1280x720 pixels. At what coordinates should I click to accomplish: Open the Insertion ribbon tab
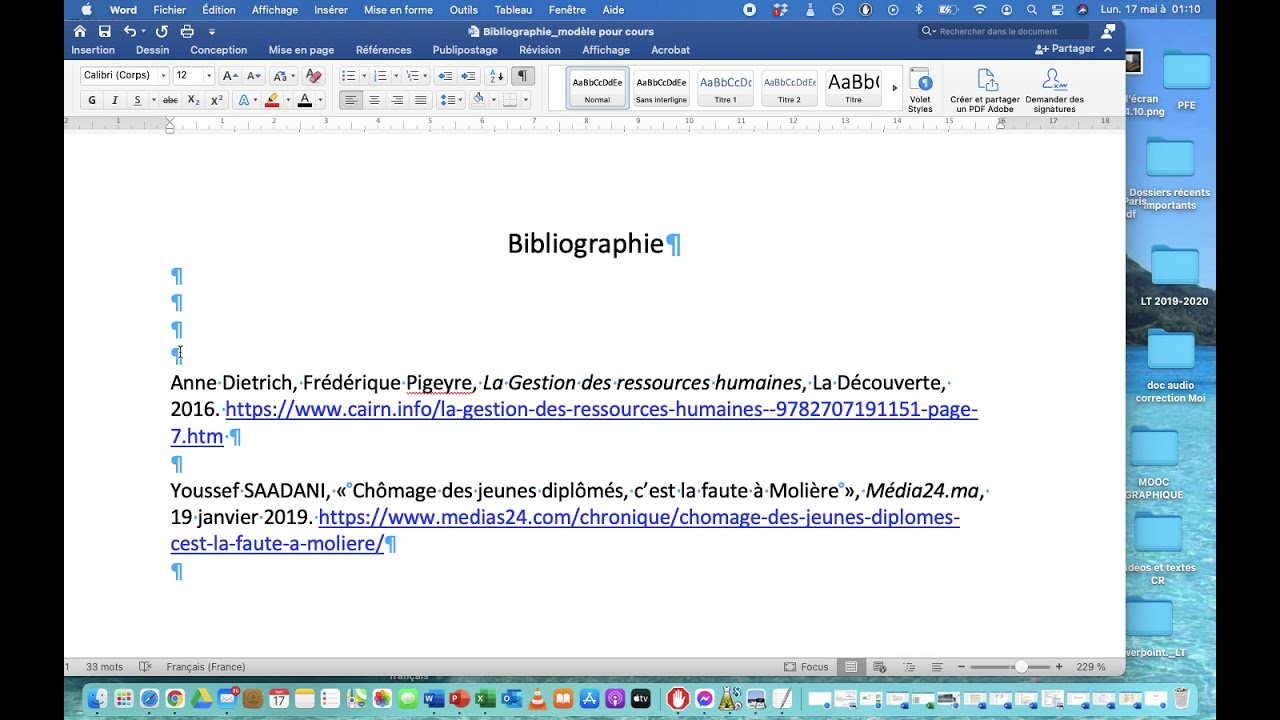click(x=93, y=50)
